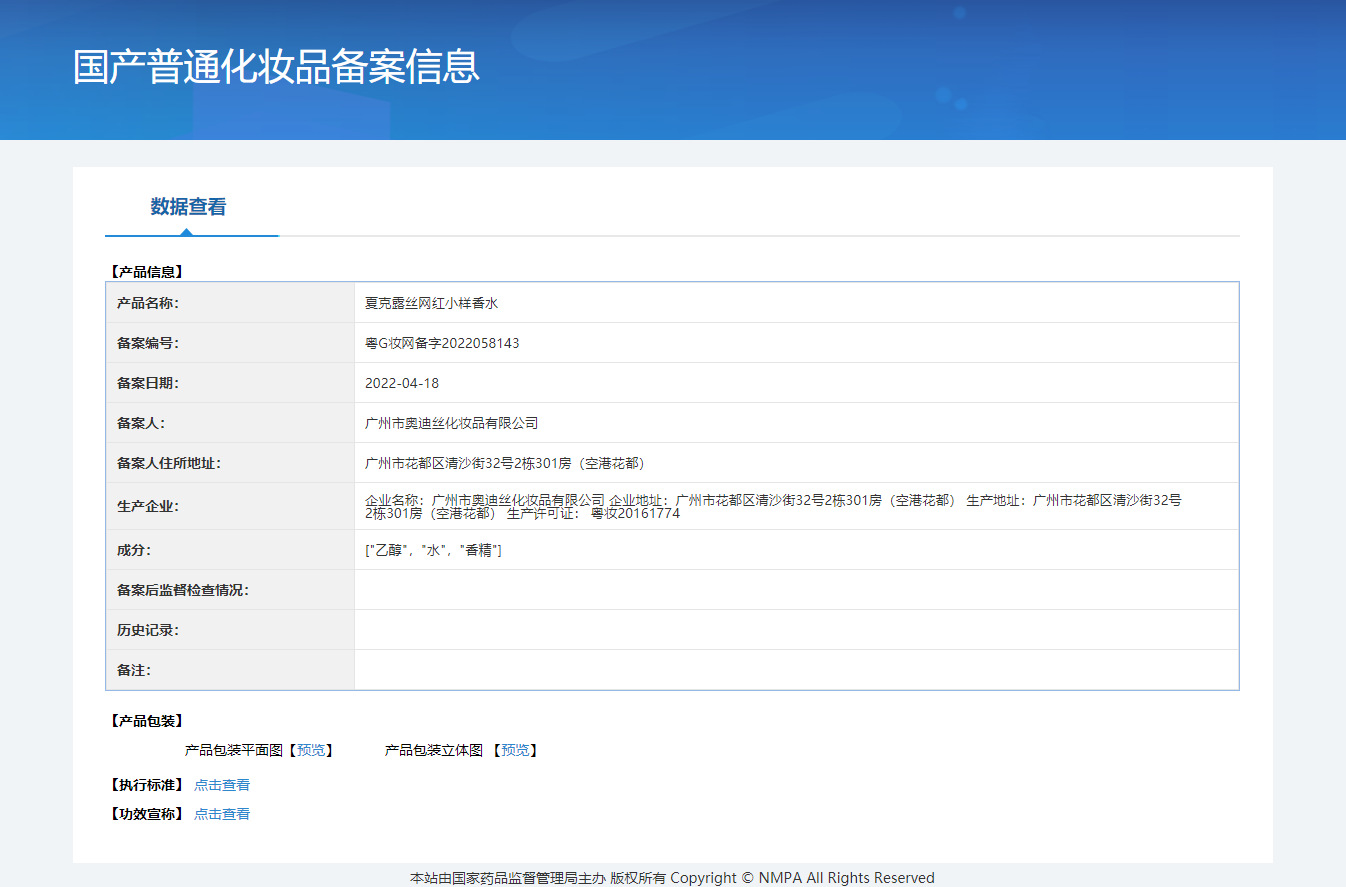Click the NMPA copyright notice in footer
Image resolution: width=1346 pixels, height=887 pixels.
[670, 877]
